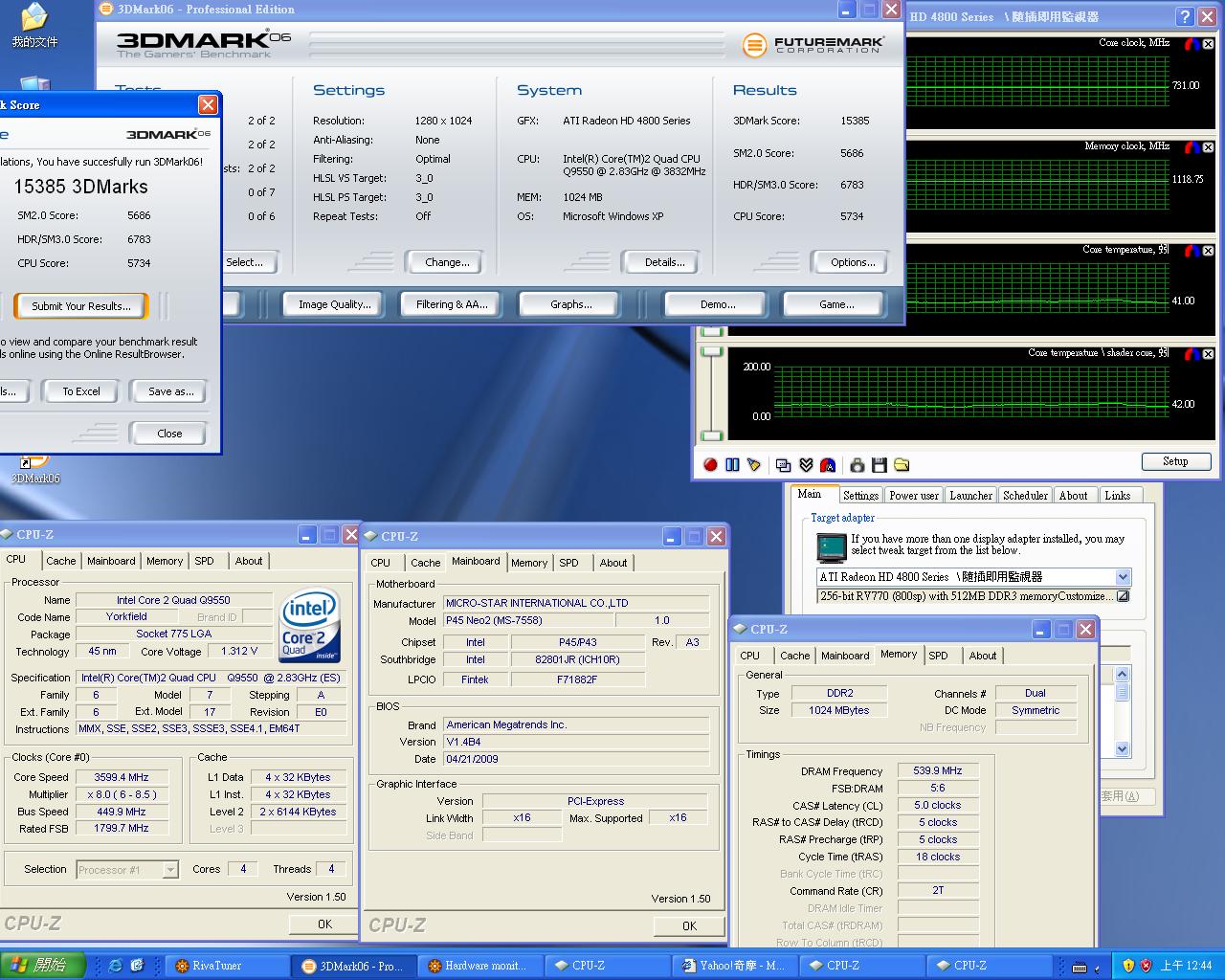Image resolution: width=1225 pixels, height=980 pixels.
Task: Open Power user tab in RivaTuner
Action: tap(914, 496)
